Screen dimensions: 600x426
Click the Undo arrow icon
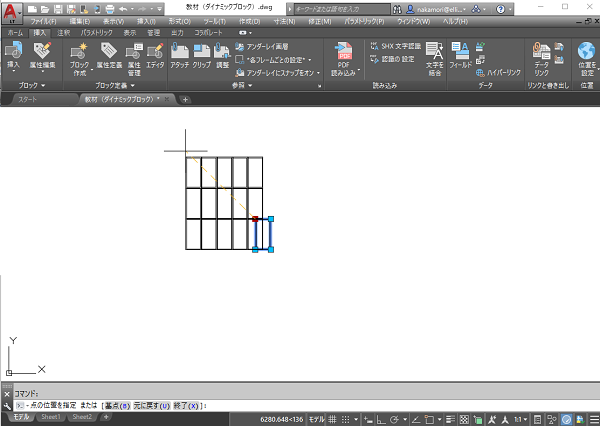[x=123, y=9]
